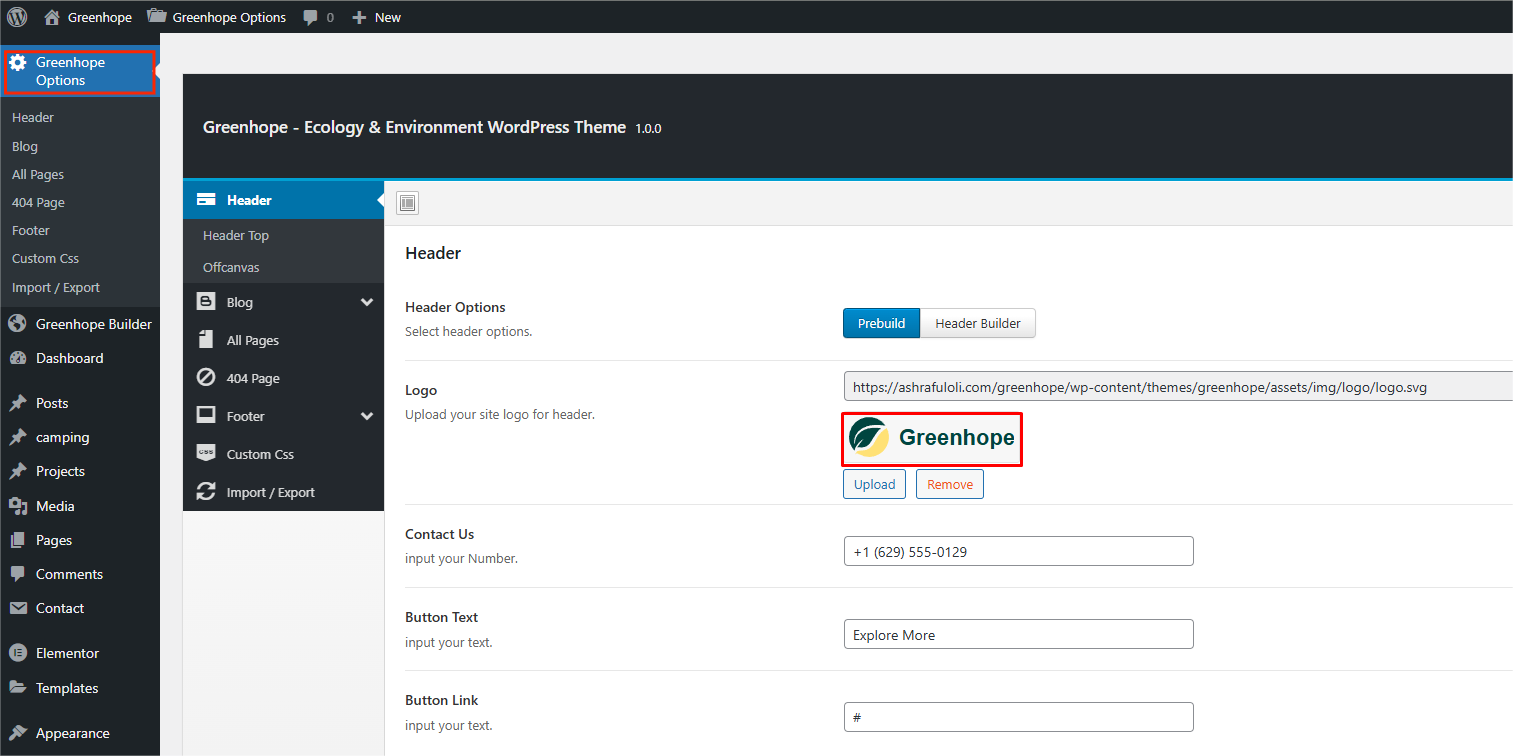1513x756 pixels.
Task: Click the Button Text input field
Action: [1019, 634]
